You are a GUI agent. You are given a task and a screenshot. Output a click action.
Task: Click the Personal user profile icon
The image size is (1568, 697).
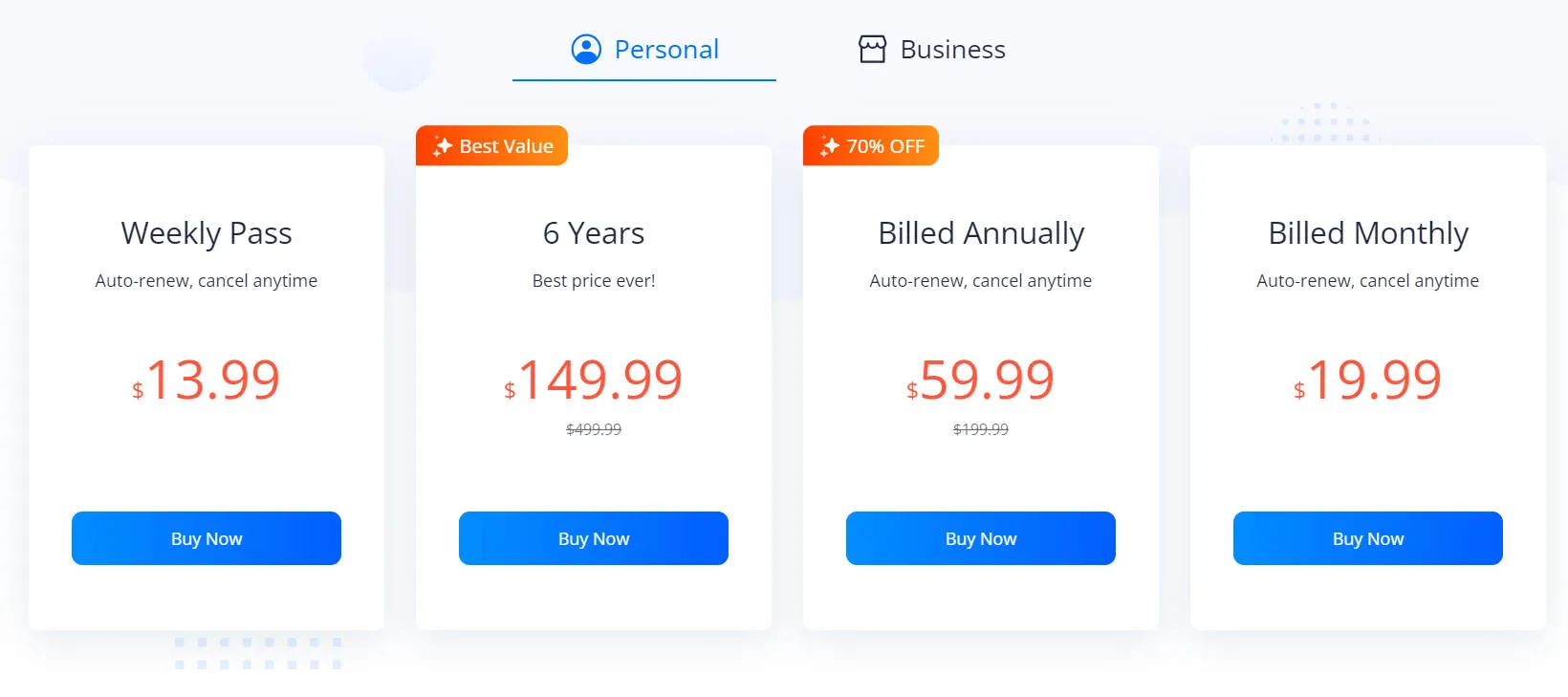586,49
